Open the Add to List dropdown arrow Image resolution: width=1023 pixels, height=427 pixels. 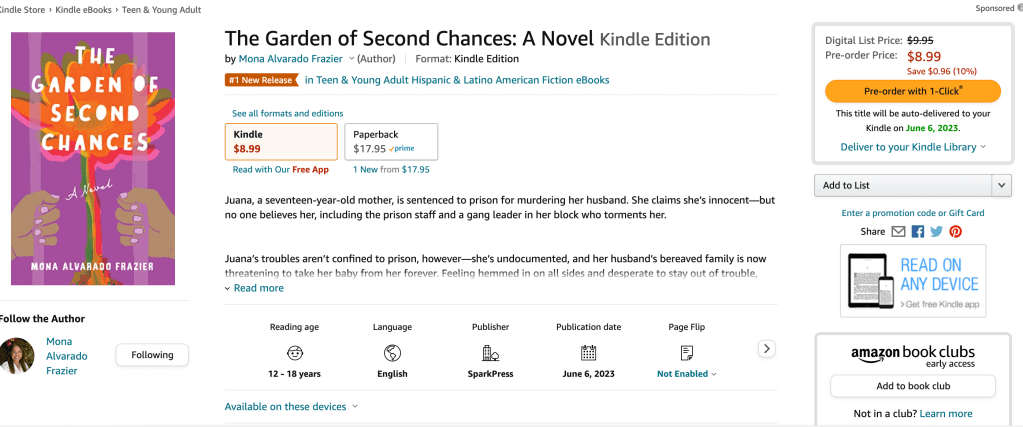point(1001,185)
